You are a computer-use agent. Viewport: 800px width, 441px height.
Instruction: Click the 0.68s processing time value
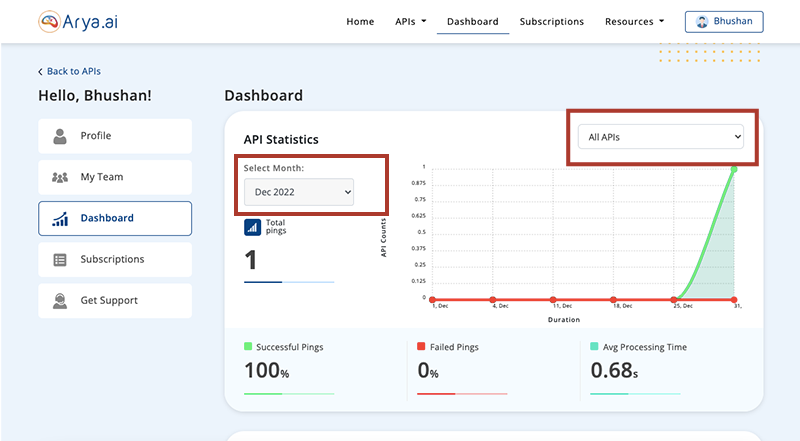point(614,371)
